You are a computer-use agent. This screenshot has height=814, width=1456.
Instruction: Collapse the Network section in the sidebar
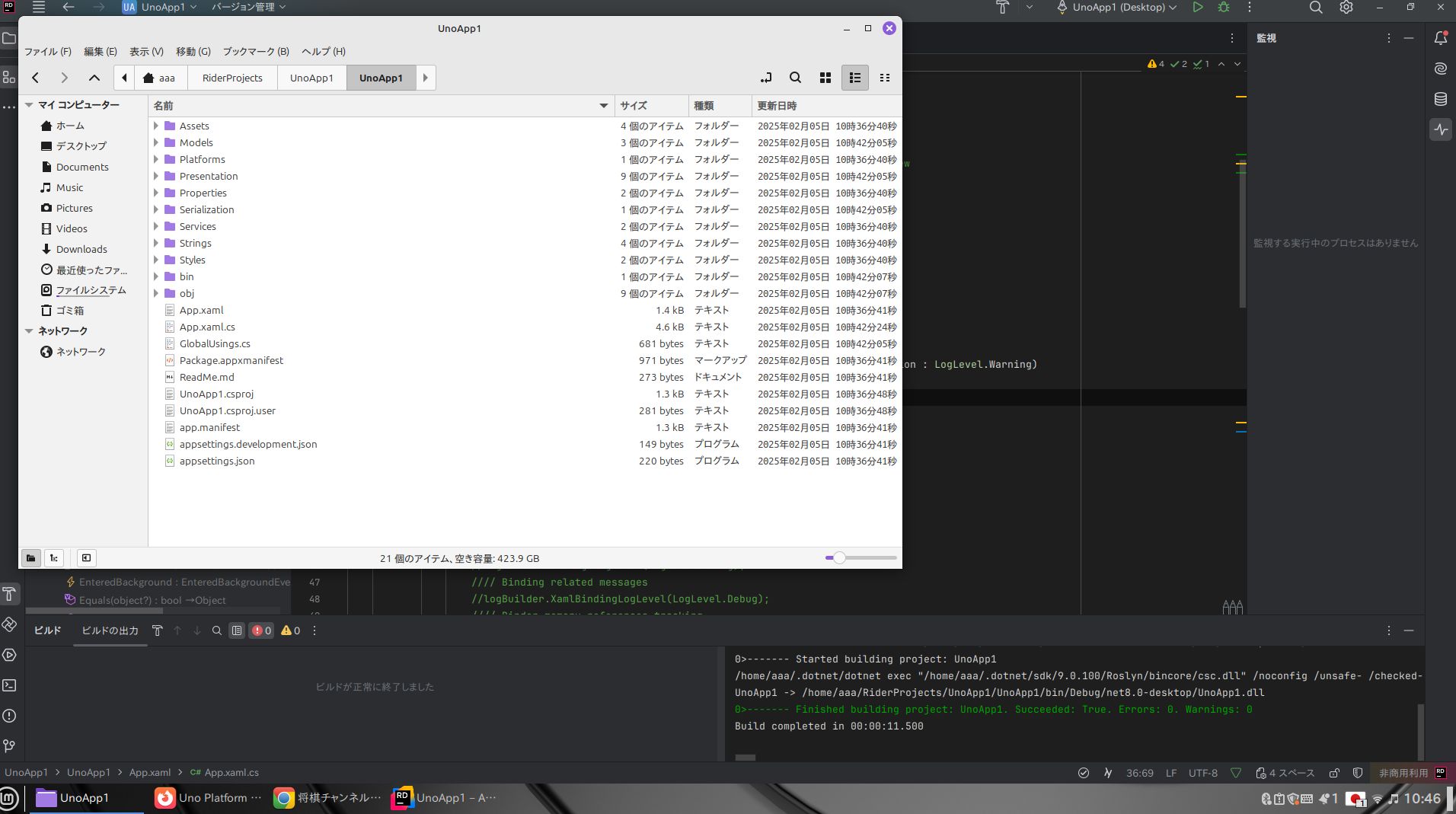(x=29, y=331)
